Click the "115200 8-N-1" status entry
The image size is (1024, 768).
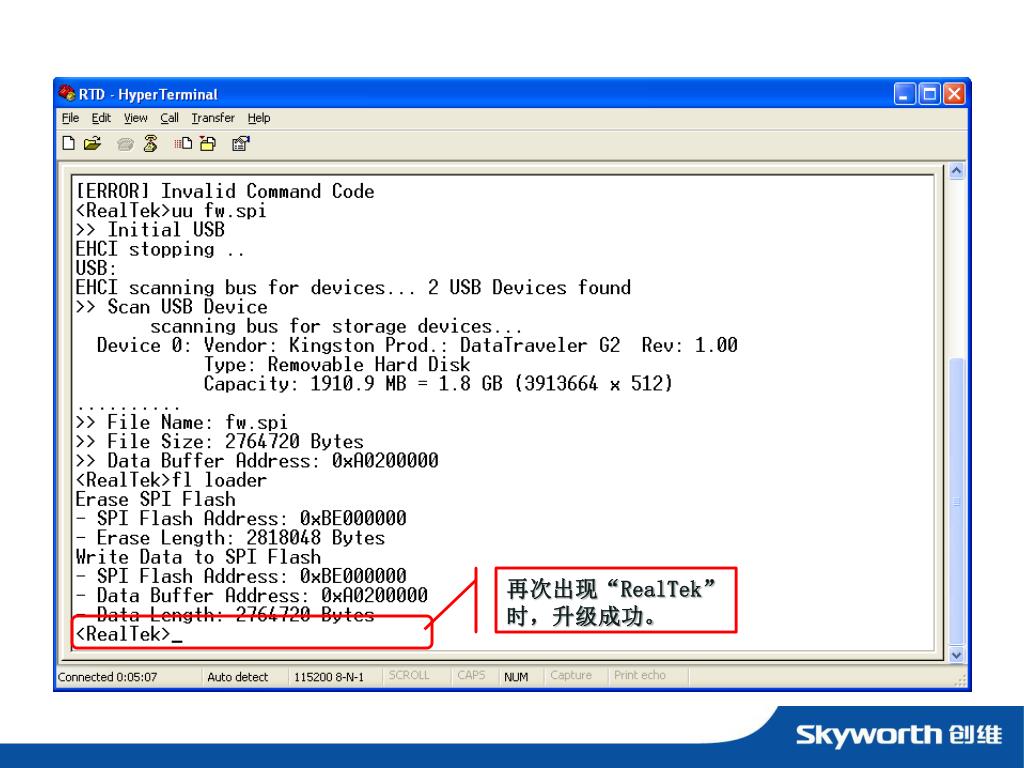click(x=328, y=677)
